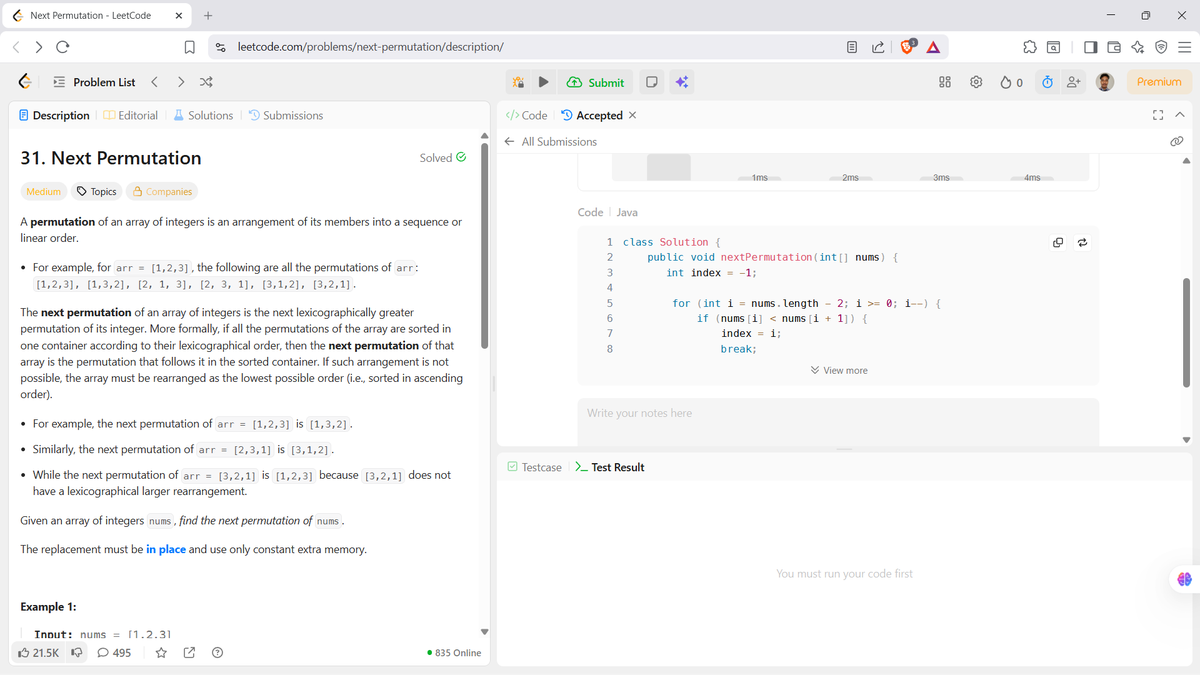Open the Test Result tab

click(610, 467)
